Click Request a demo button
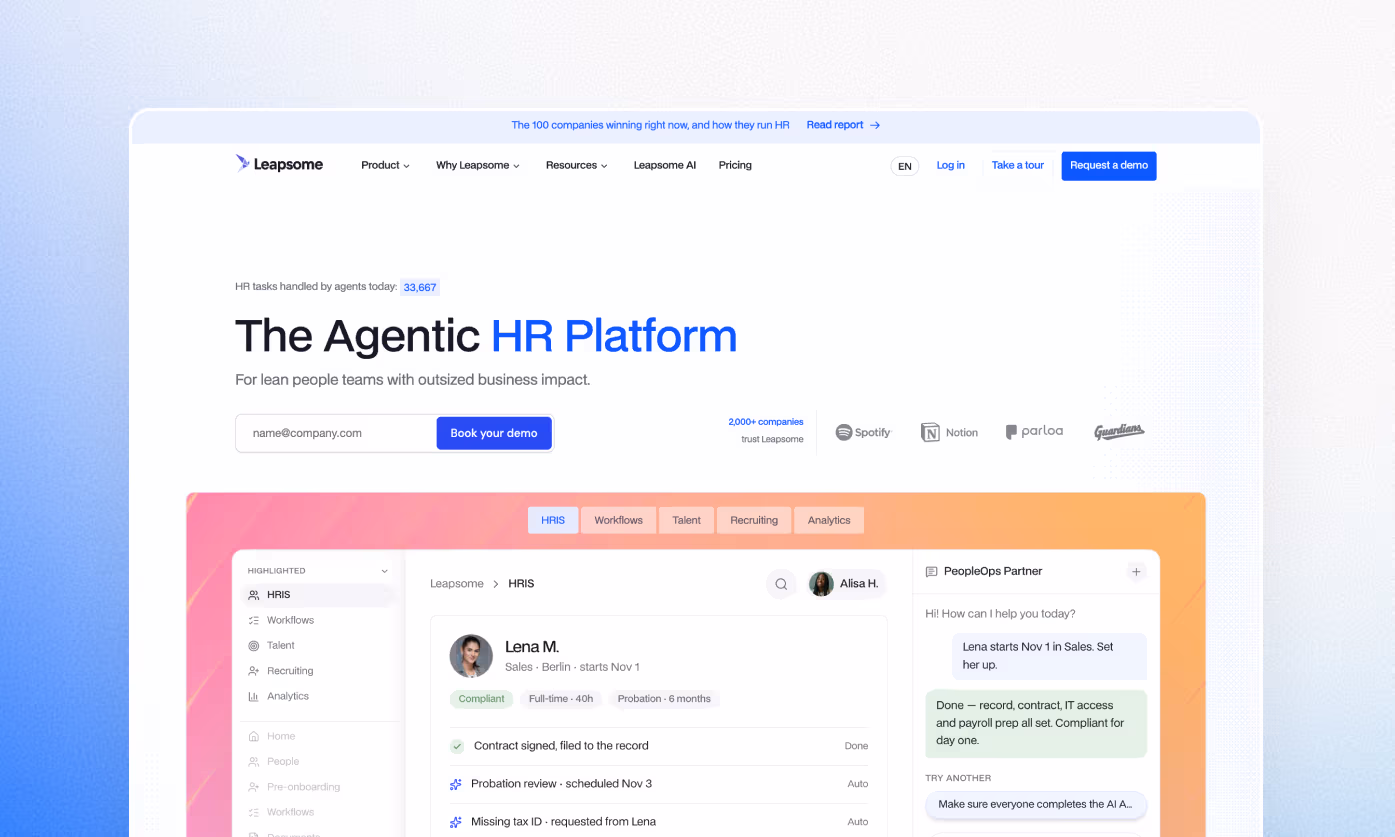The width and height of the screenshot is (1395, 837). pos(1109,166)
